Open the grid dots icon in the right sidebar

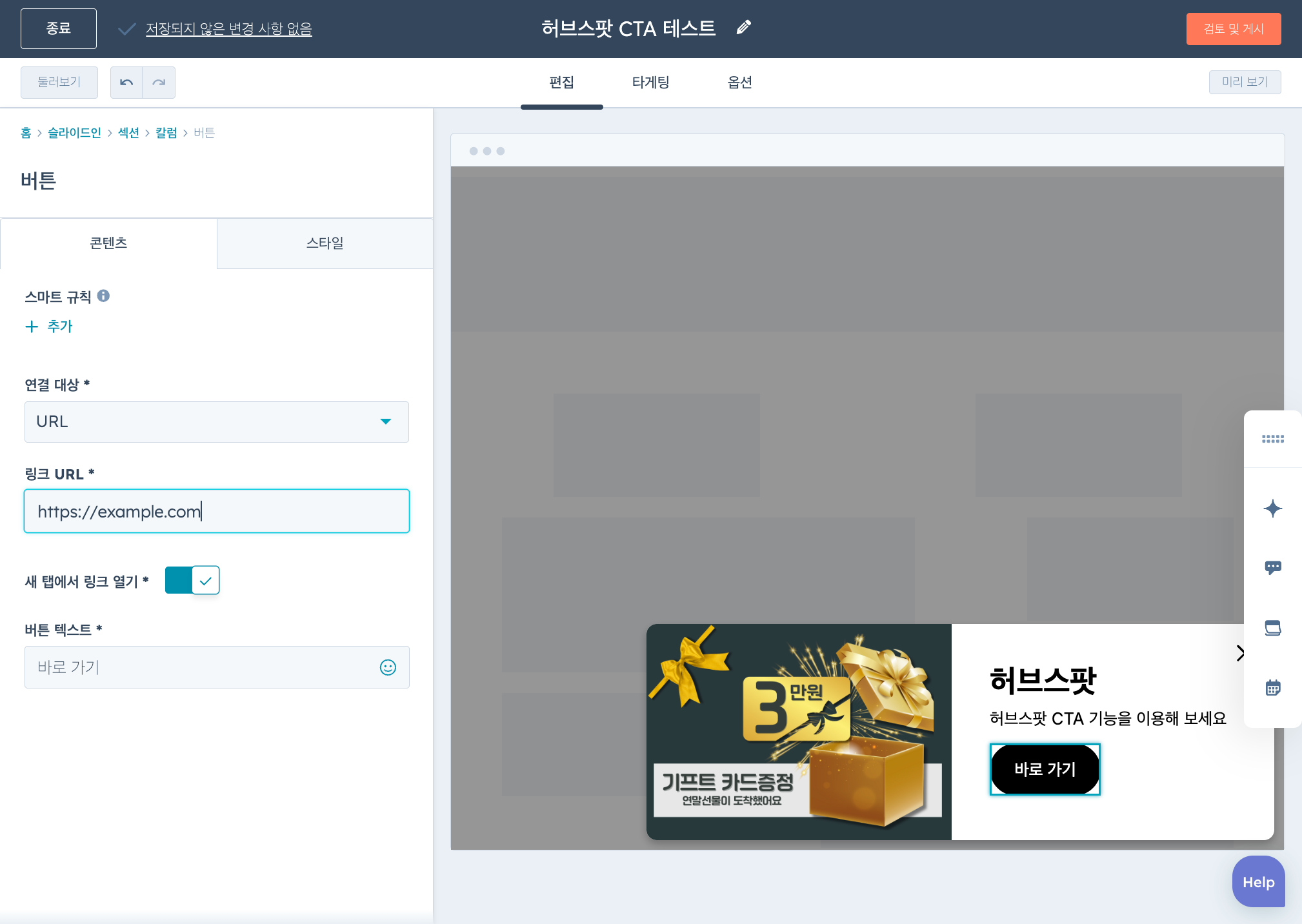[1272, 439]
